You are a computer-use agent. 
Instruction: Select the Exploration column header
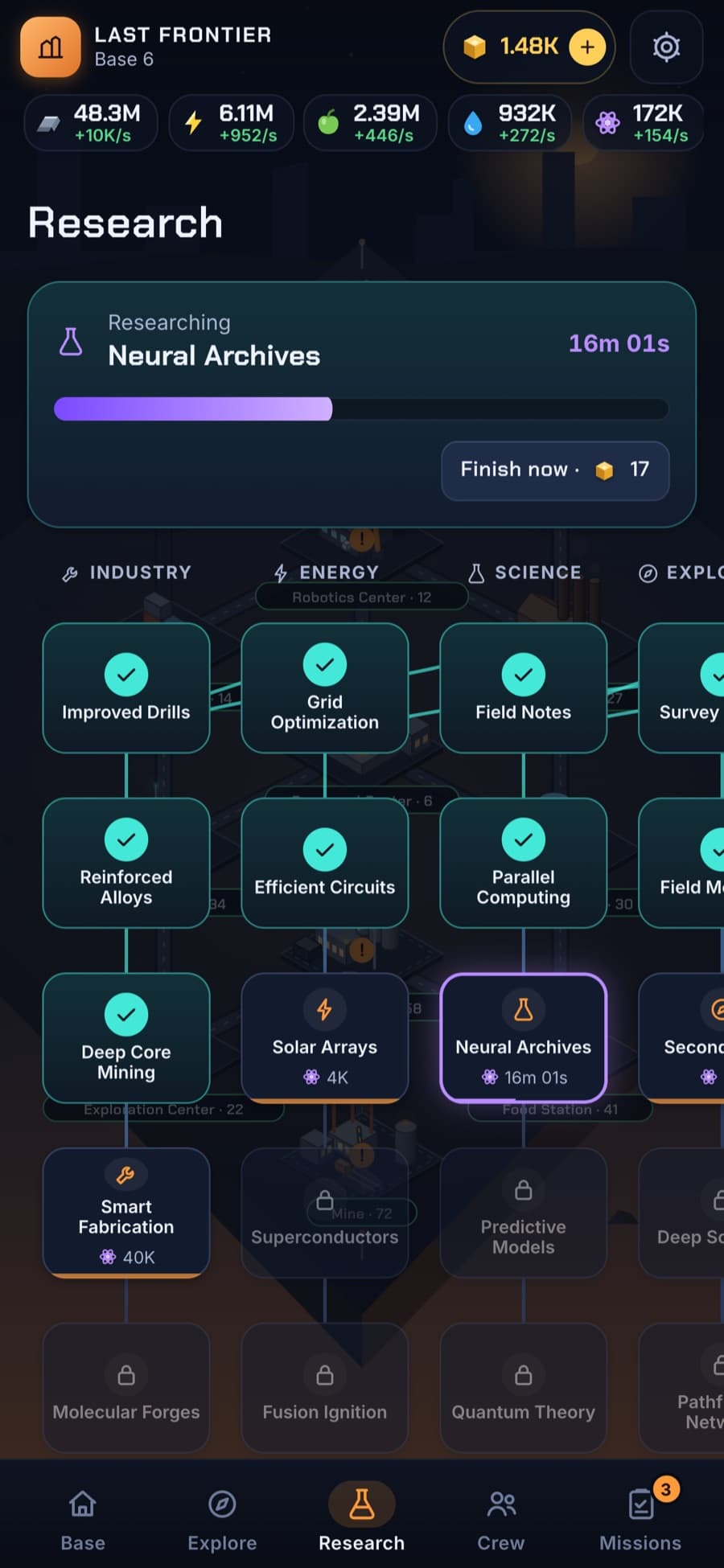682,573
